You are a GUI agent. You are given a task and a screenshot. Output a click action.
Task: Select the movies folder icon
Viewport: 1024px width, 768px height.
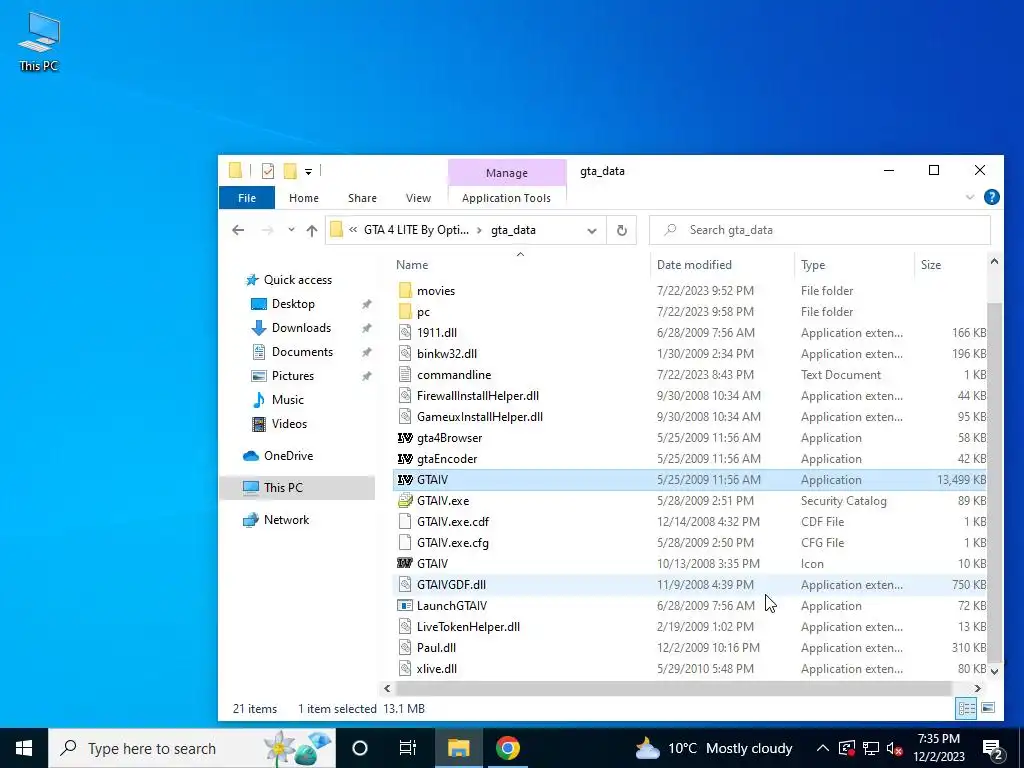405,290
